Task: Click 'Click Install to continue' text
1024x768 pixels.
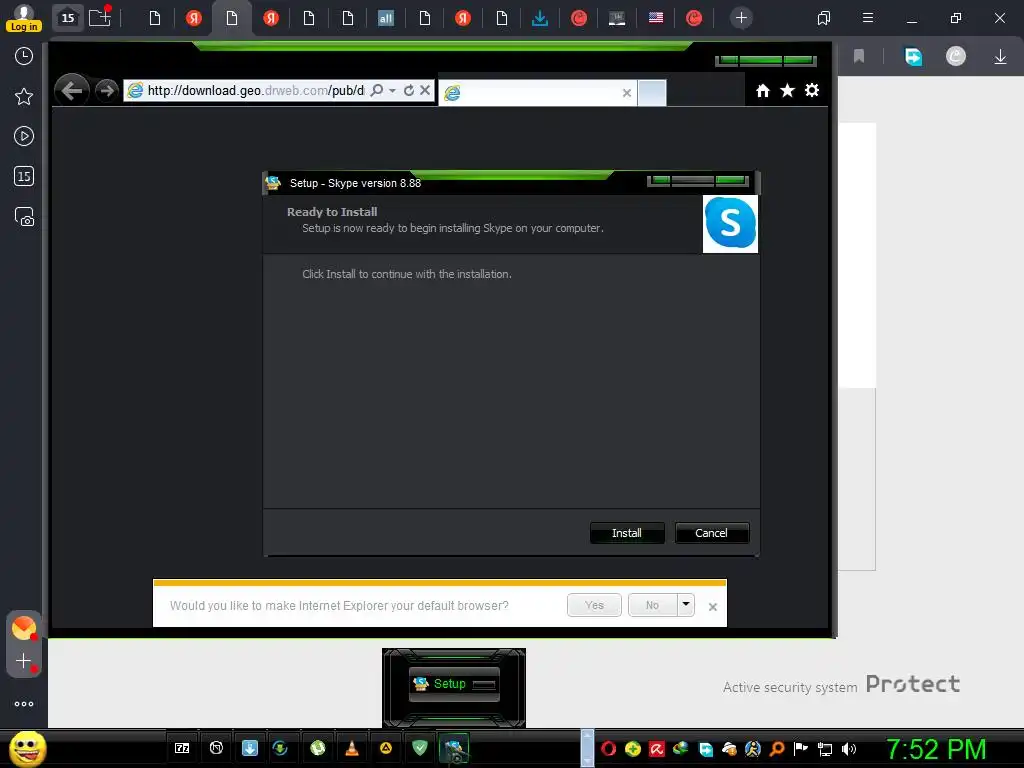Action: click(407, 274)
